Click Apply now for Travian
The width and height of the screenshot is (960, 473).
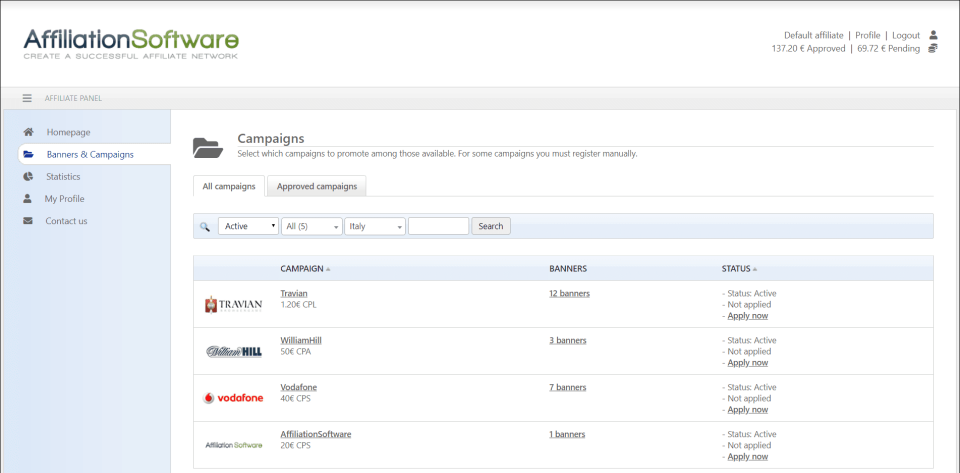tap(748, 316)
